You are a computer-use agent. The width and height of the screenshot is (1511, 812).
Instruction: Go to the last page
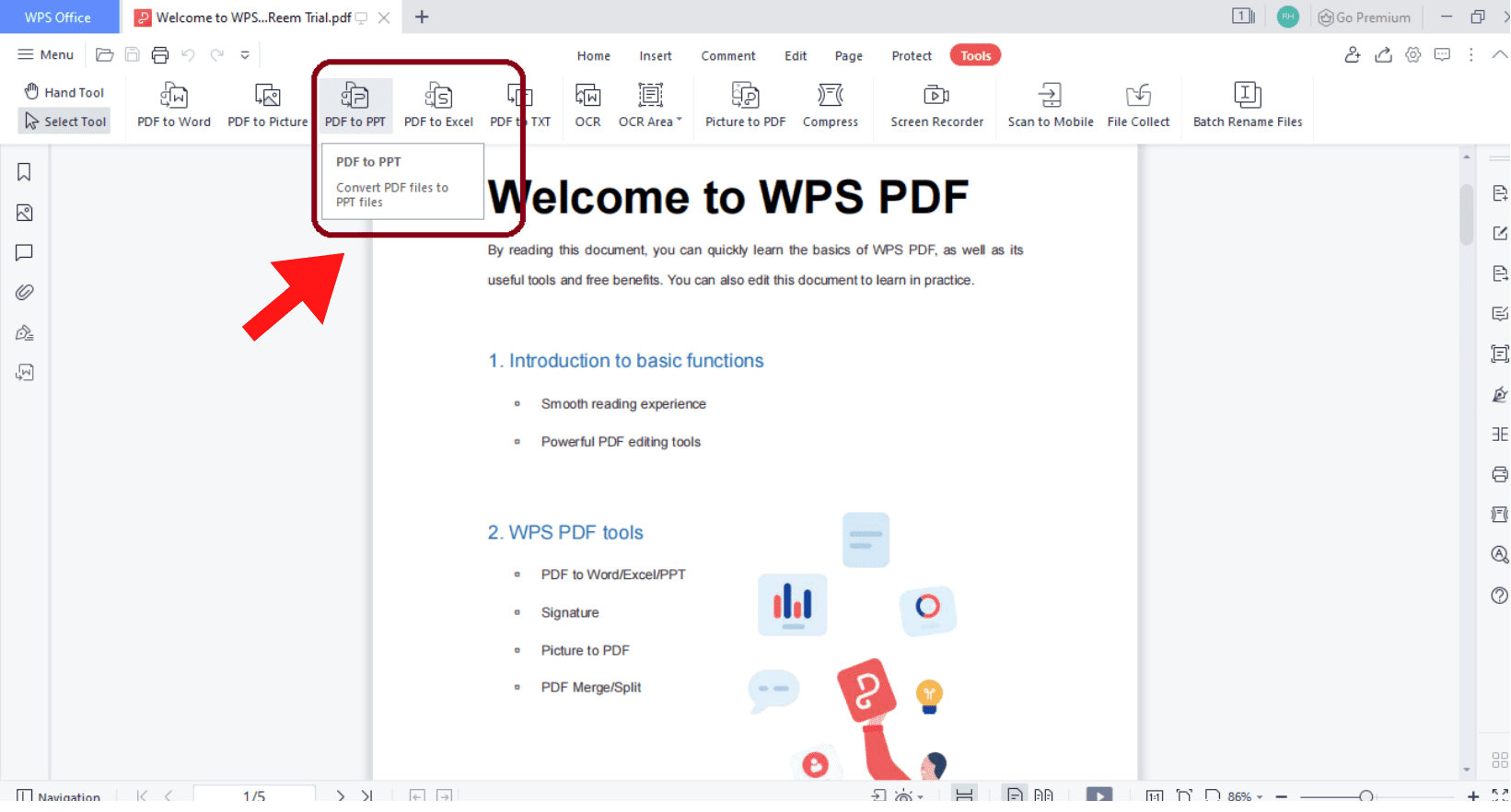click(x=367, y=795)
